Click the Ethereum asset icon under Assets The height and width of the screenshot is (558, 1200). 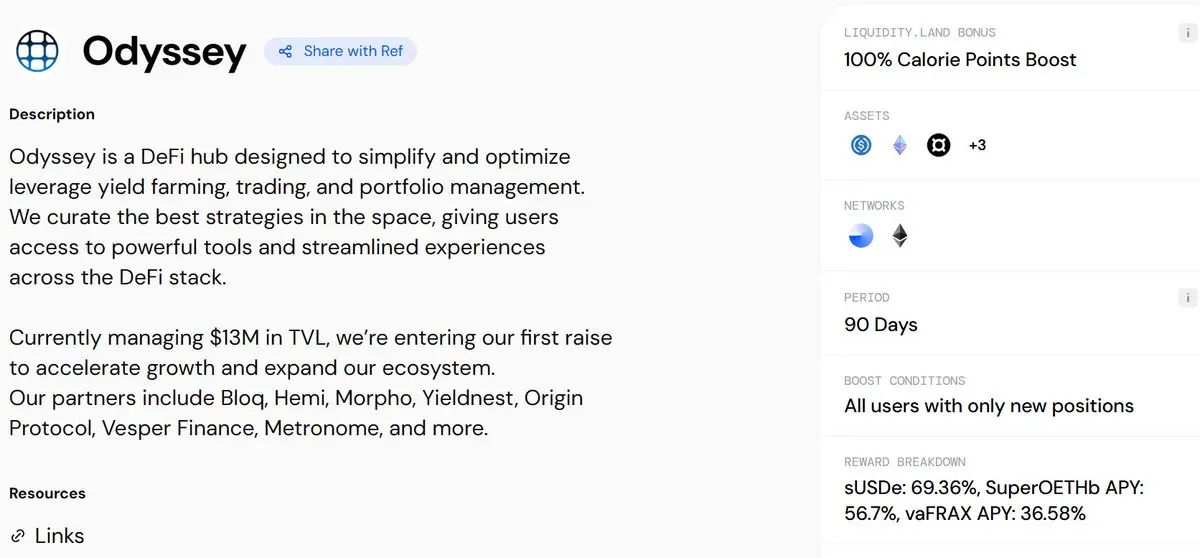coord(900,146)
